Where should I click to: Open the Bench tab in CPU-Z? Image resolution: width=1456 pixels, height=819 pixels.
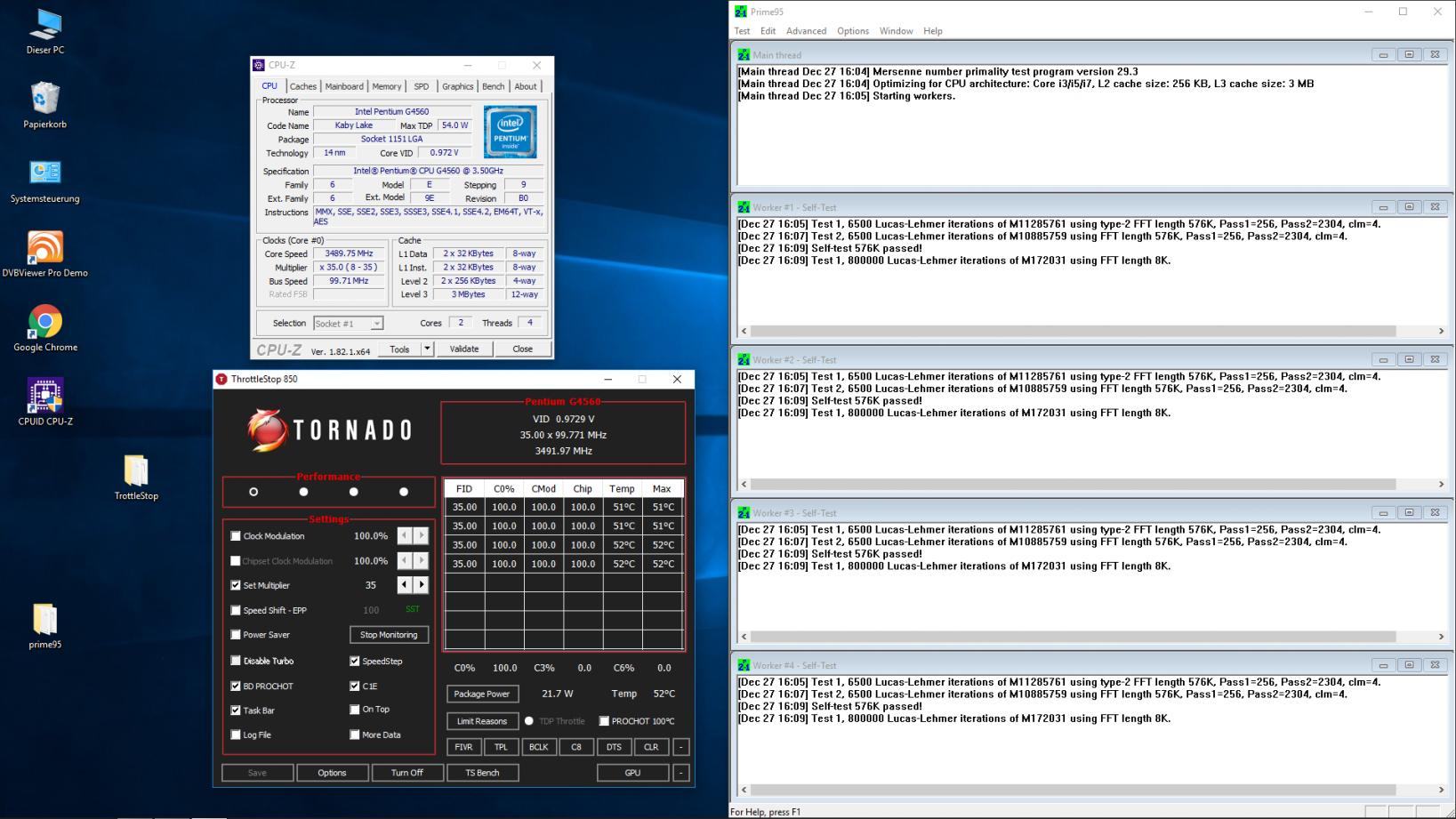pyautogui.click(x=493, y=86)
